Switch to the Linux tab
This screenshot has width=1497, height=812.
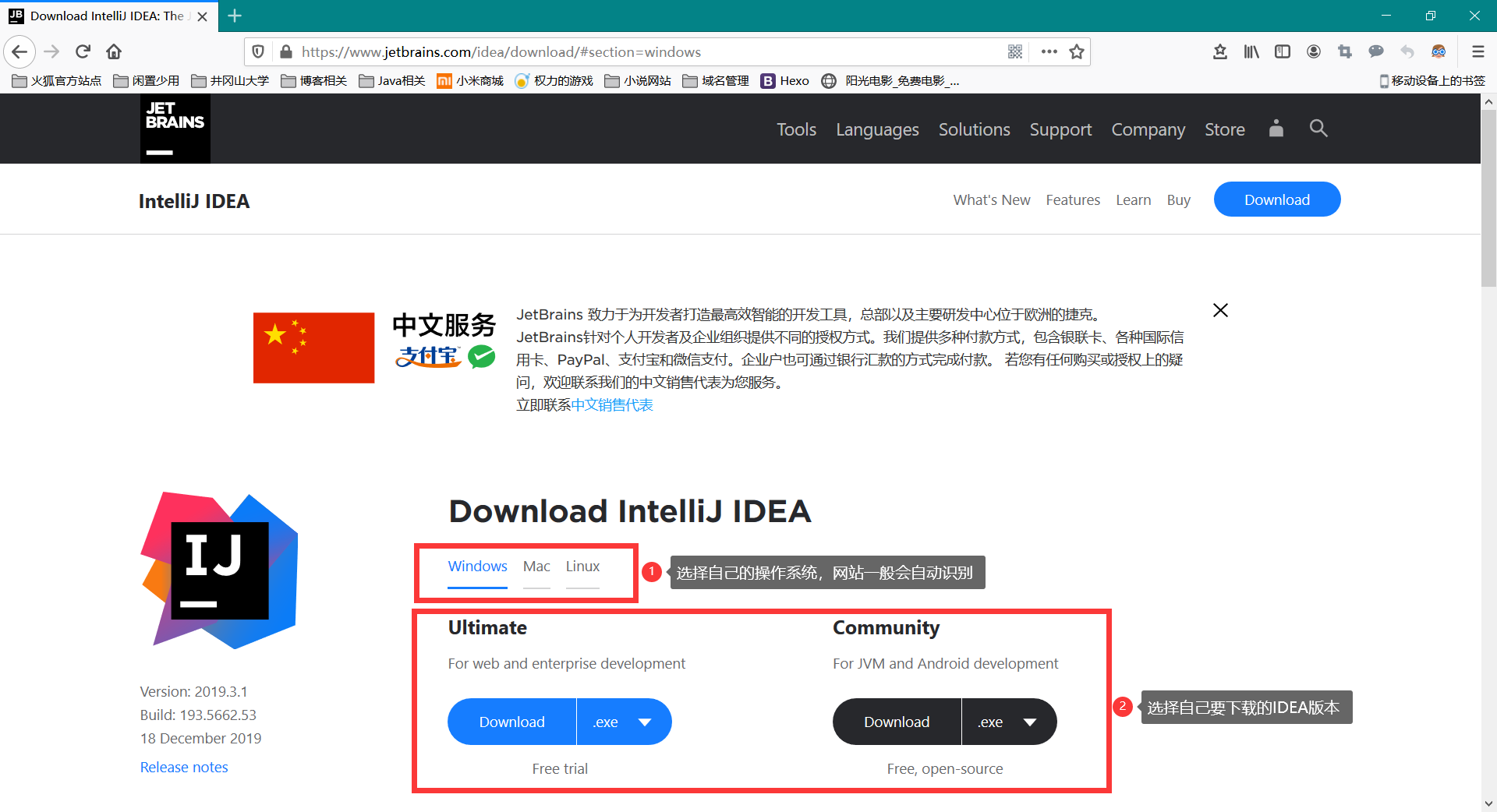582,567
